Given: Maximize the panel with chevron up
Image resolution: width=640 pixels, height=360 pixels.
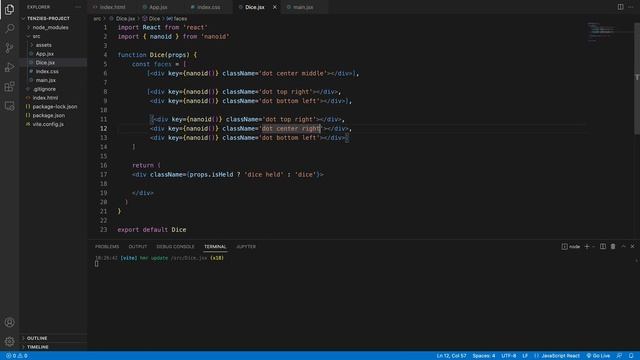Looking at the screenshot, I should click(x=623, y=247).
